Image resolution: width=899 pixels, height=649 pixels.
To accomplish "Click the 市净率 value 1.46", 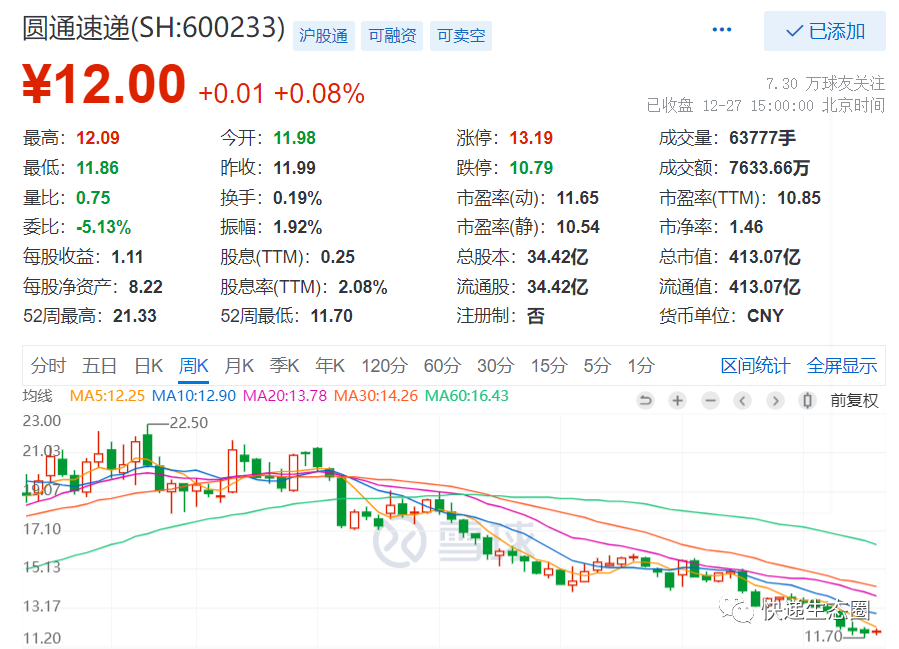I will coord(746,227).
